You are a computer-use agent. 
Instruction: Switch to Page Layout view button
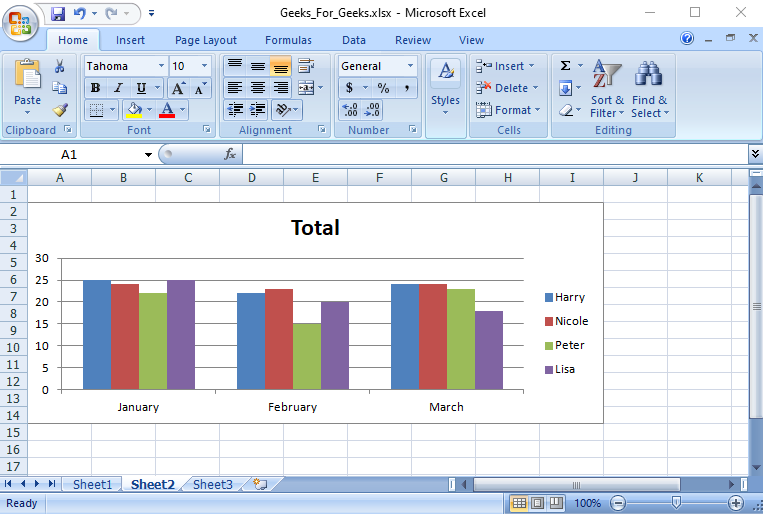tap(537, 503)
